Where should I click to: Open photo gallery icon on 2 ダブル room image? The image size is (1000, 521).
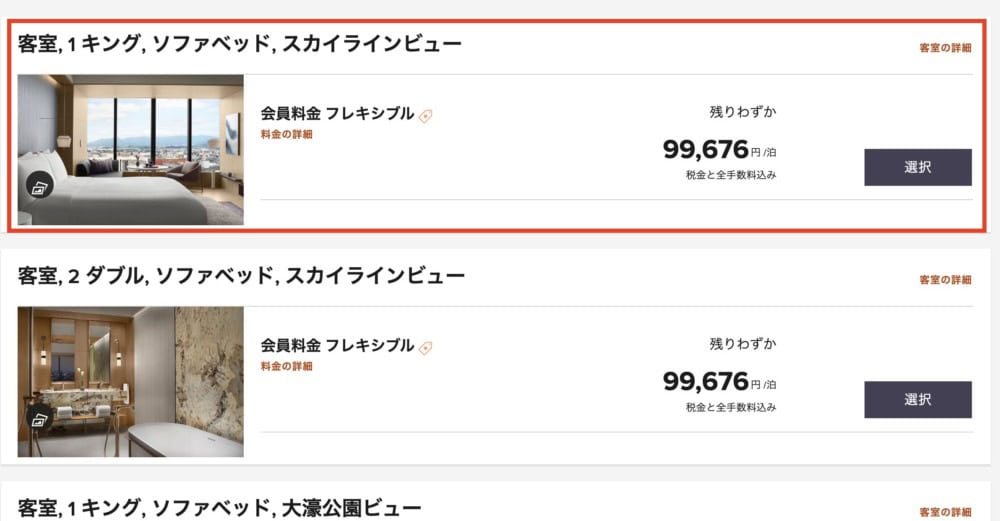(40, 418)
